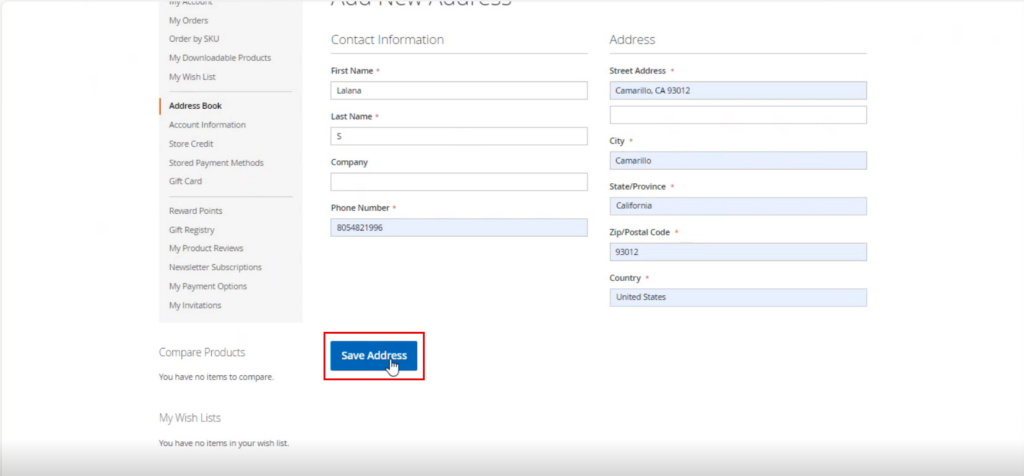Focus the City field with Camarillo

pos(738,161)
